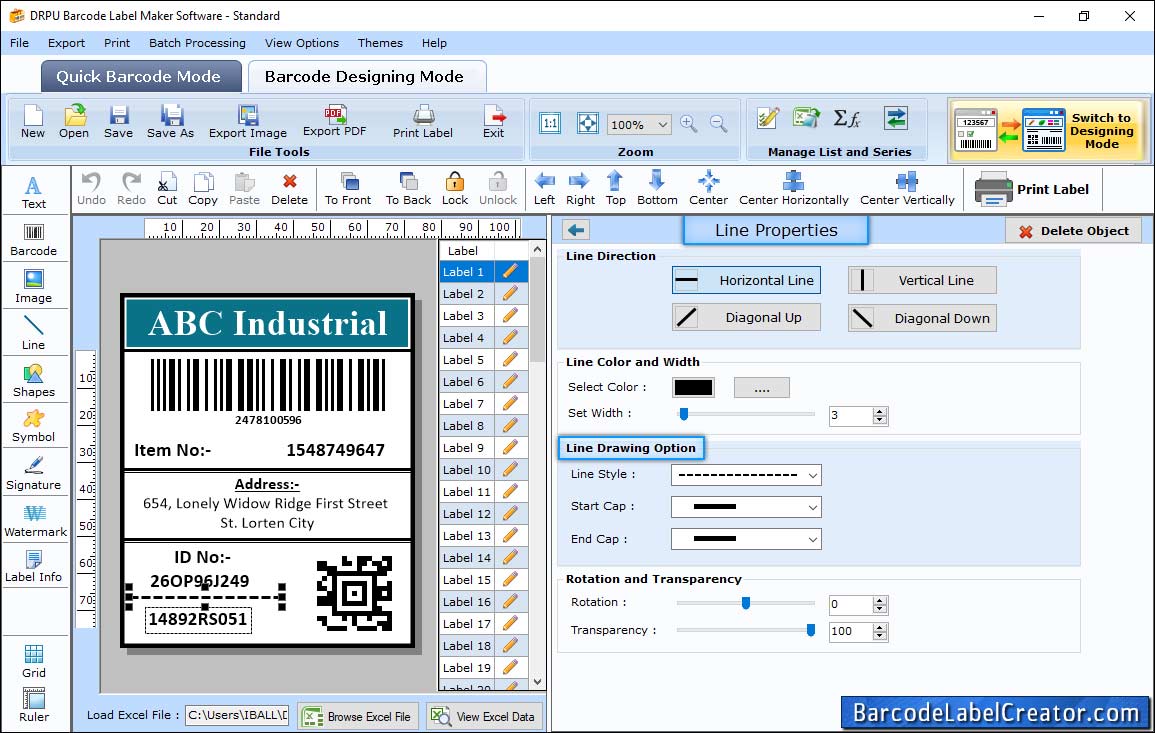
Task: Click Print Label in File Tools
Action: point(423,122)
